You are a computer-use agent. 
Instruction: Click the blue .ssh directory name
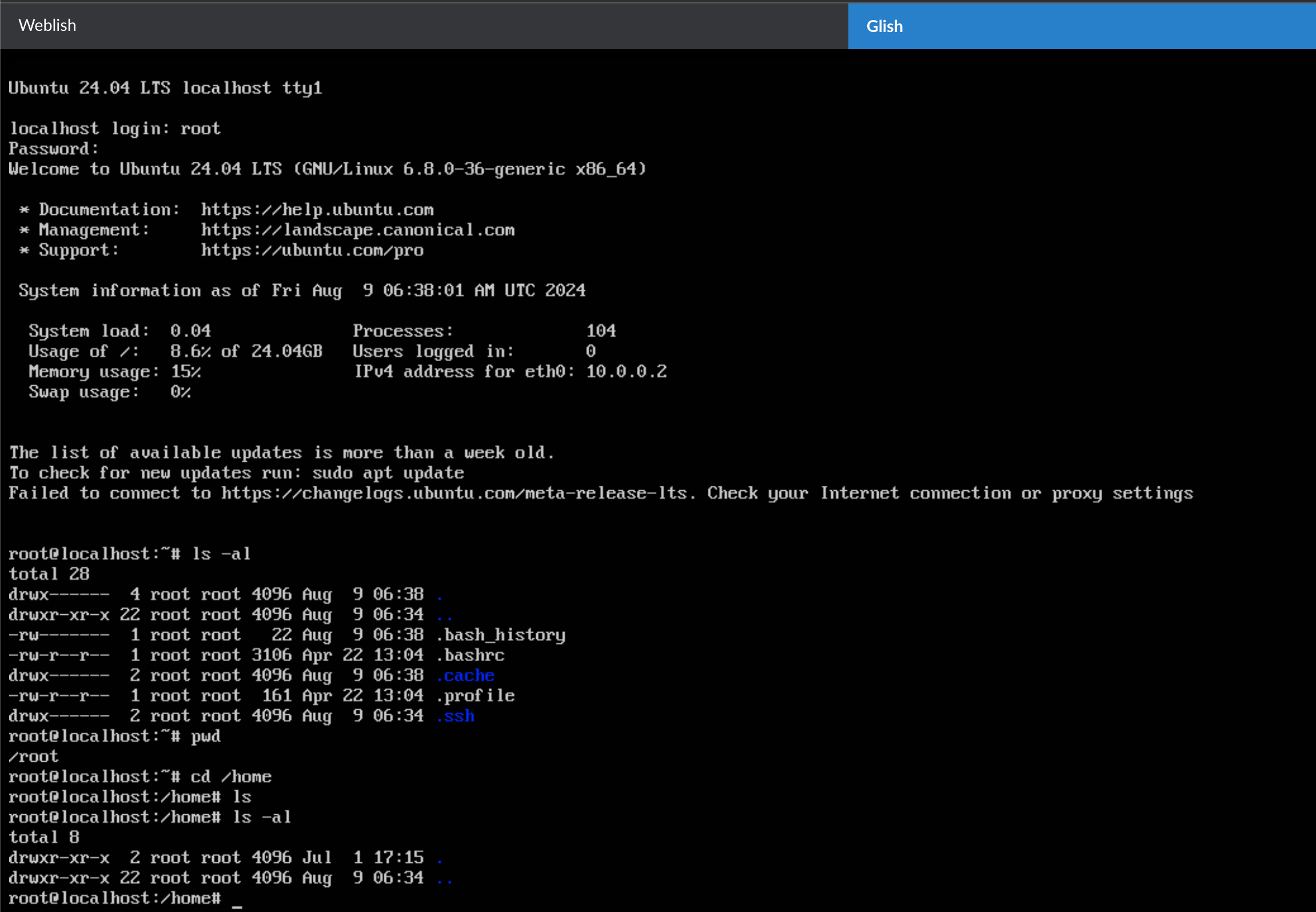[x=456, y=716]
